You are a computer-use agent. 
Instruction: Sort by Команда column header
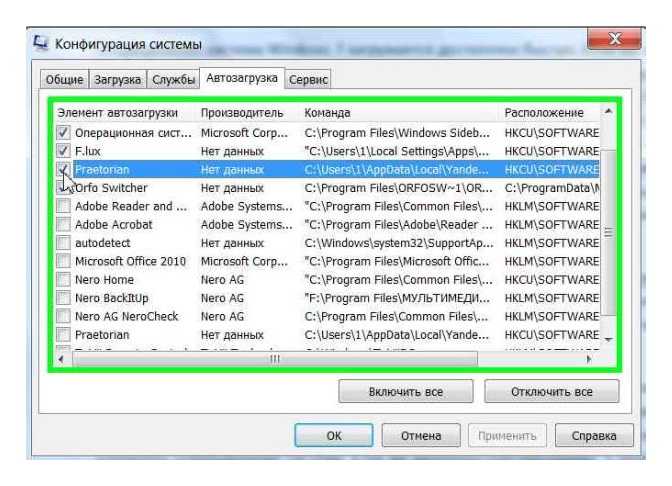pyautogui.click(x=327, y=113)
